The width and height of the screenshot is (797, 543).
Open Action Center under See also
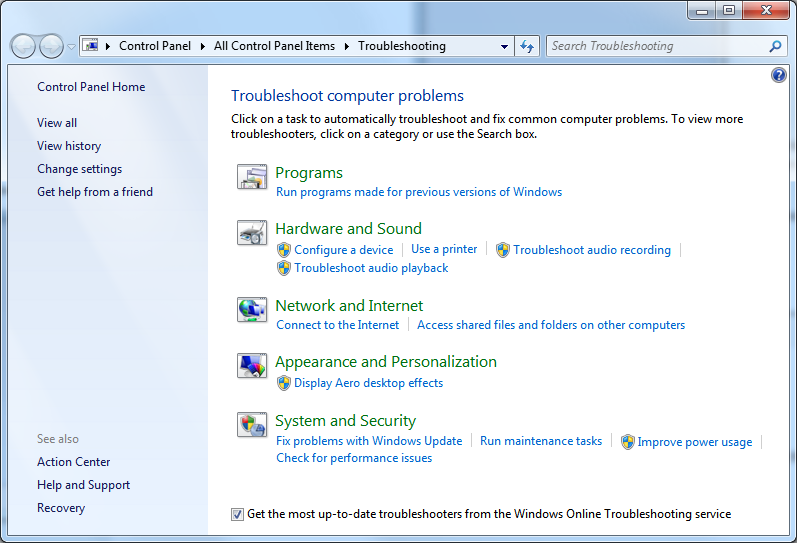[x=74, y=462]
